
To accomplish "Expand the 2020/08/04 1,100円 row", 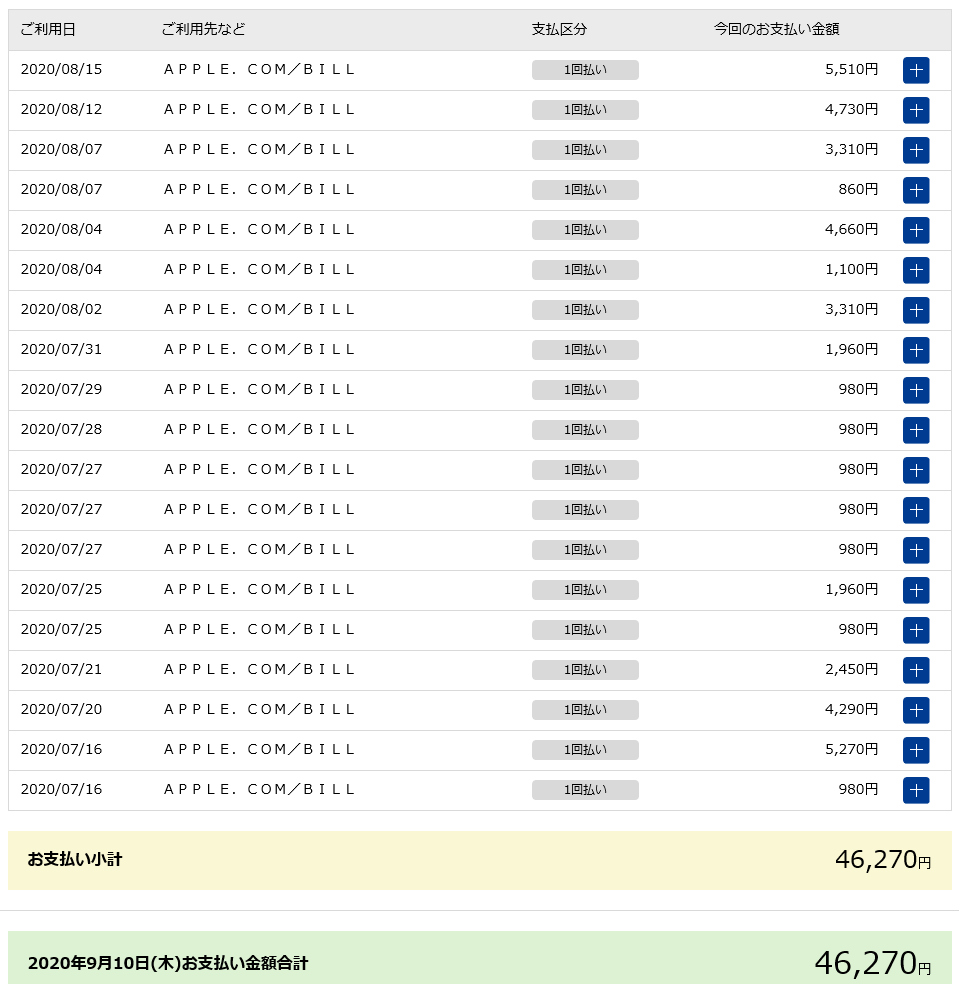I will [916, 270].
